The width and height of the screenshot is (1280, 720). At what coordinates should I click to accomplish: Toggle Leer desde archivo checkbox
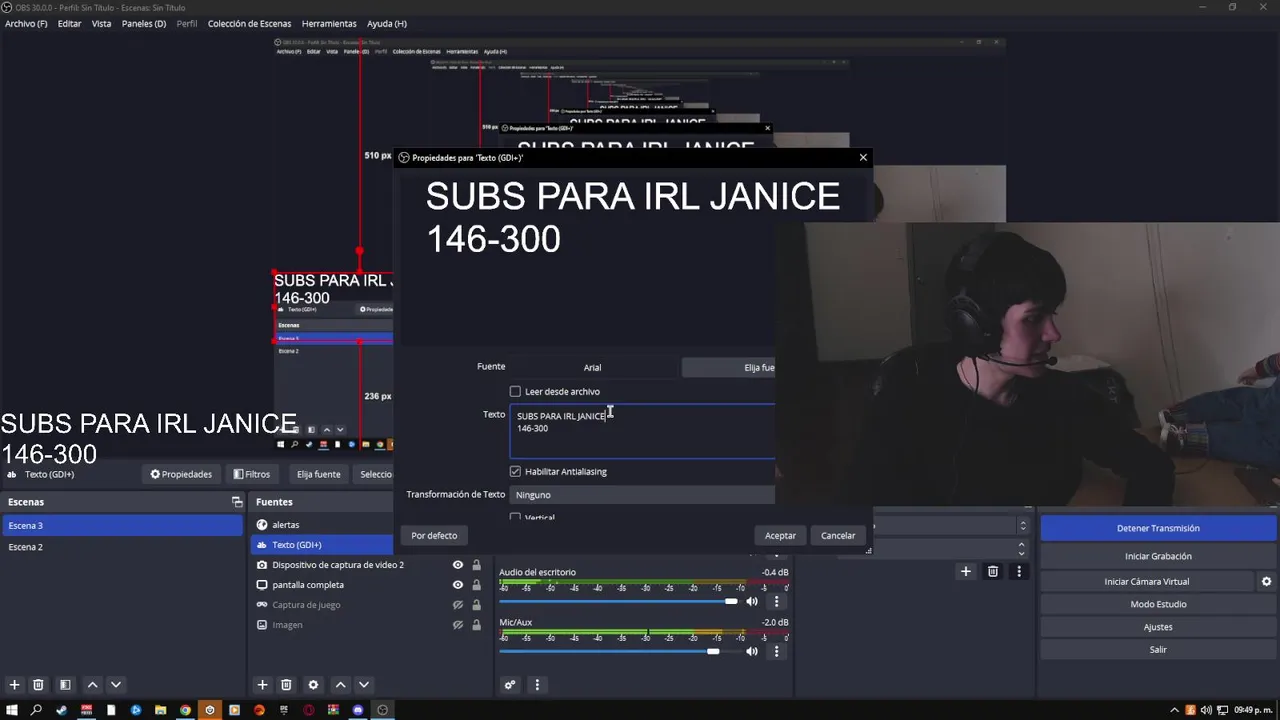(x=515, y=392)
